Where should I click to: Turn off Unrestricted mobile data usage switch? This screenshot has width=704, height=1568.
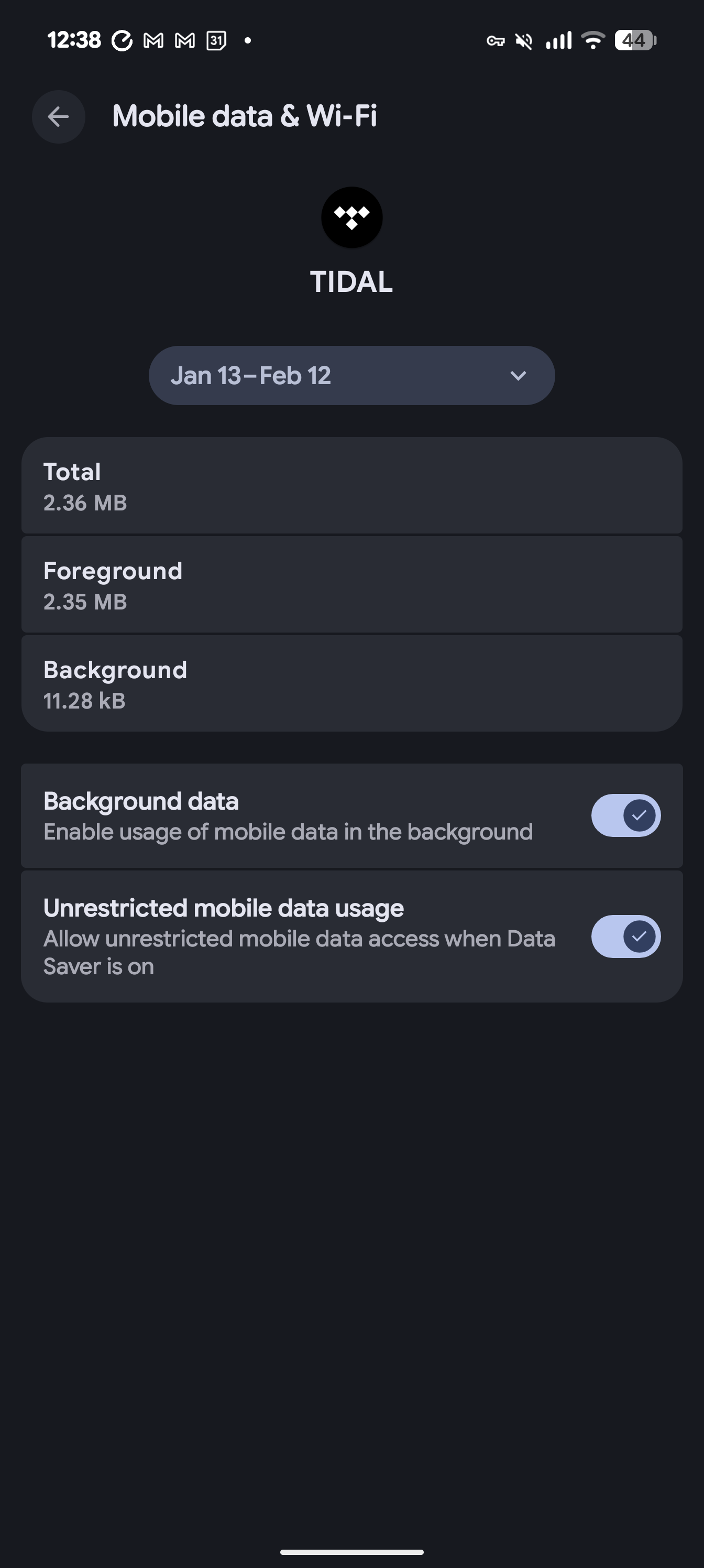pyautogui.click(x=625, y=936)
